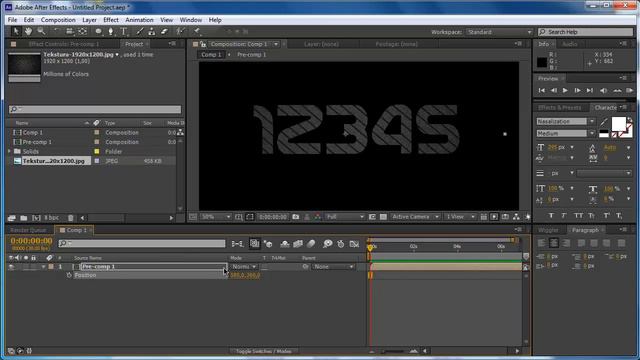Pick font color with the eyedropper

(603, 122)
